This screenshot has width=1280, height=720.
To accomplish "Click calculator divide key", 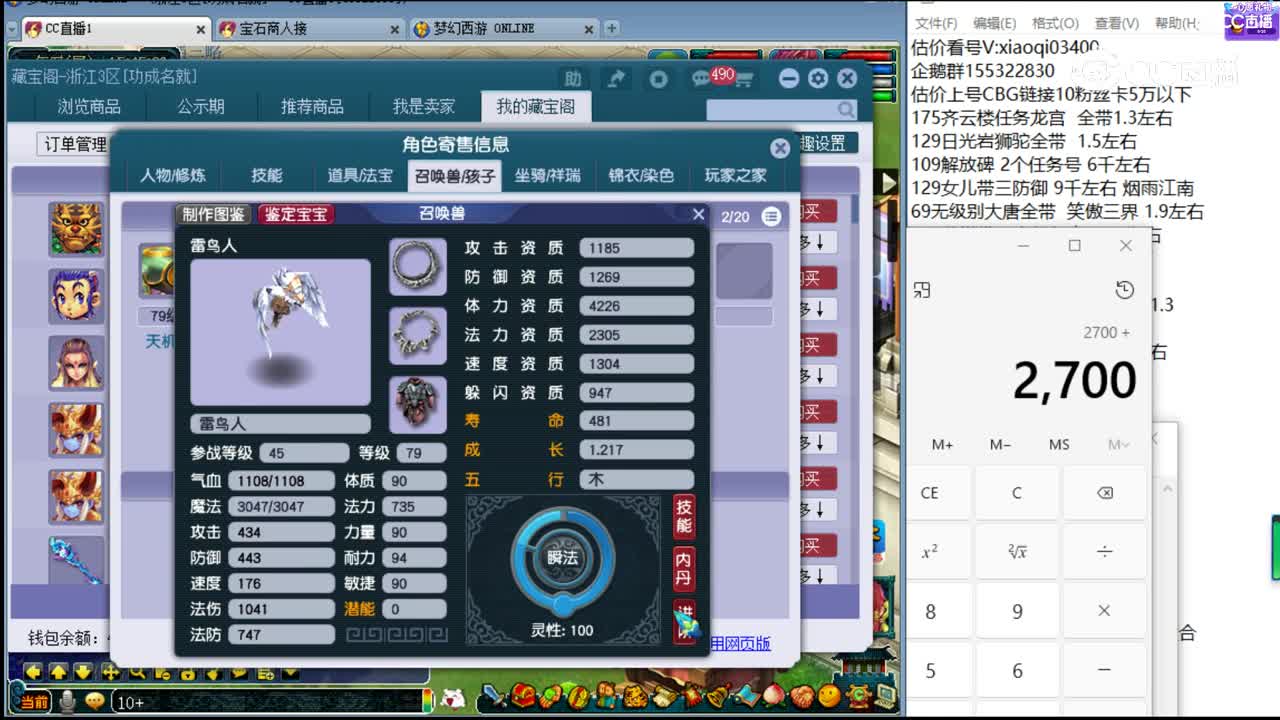I will tap(1104, 552).
